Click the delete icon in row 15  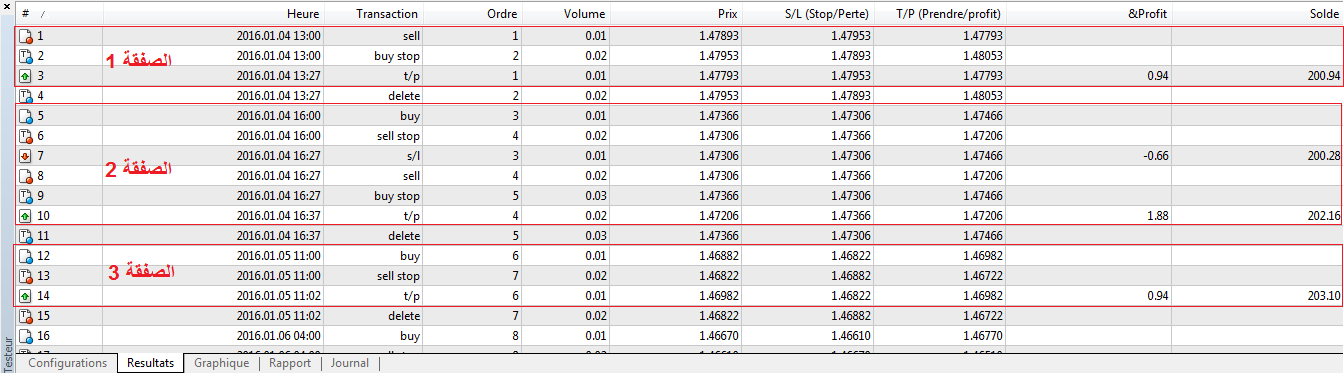point(26,316)
